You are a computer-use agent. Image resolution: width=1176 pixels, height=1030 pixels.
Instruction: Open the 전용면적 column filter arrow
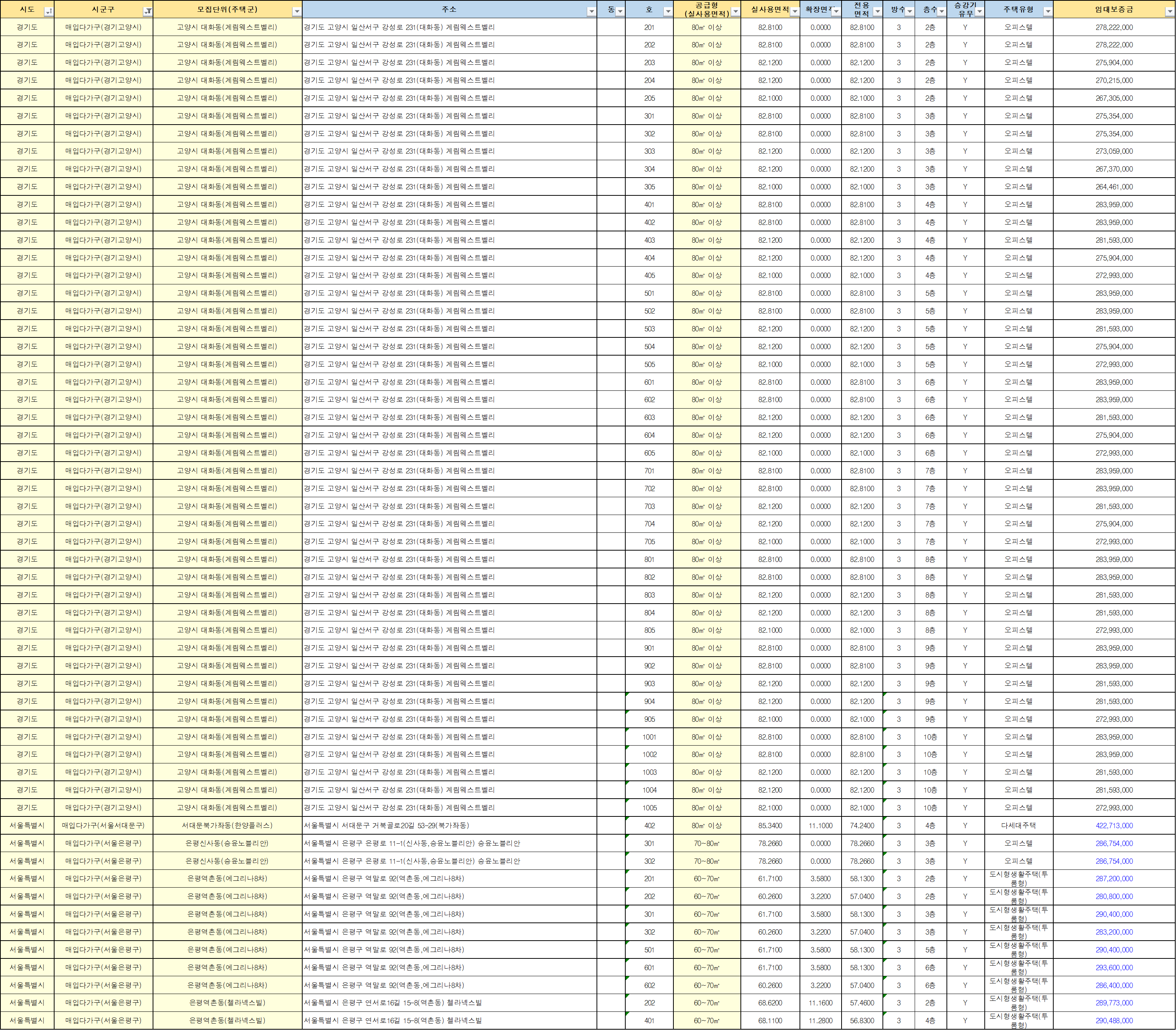point(877,11)
